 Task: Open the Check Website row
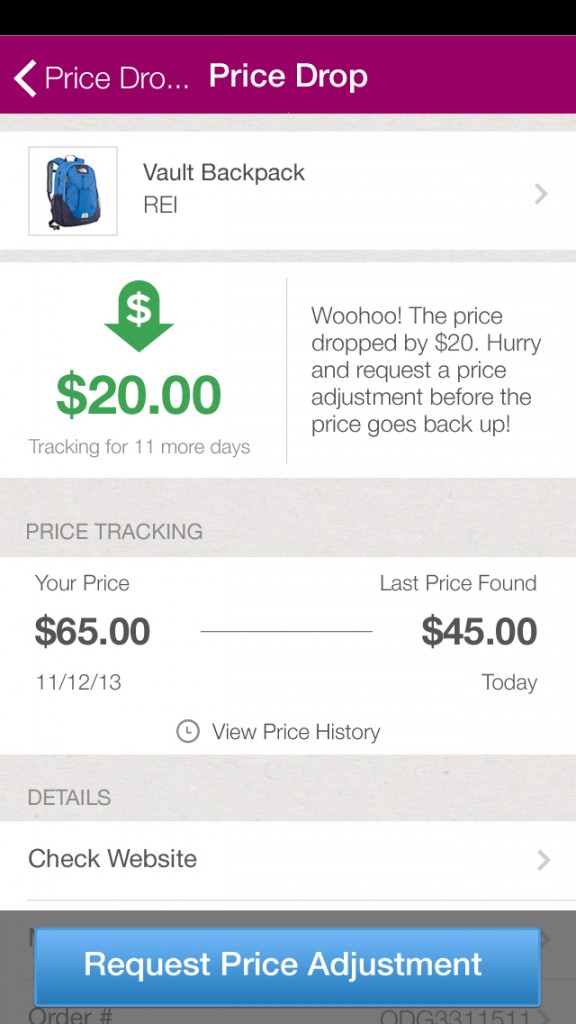point(288,860)
